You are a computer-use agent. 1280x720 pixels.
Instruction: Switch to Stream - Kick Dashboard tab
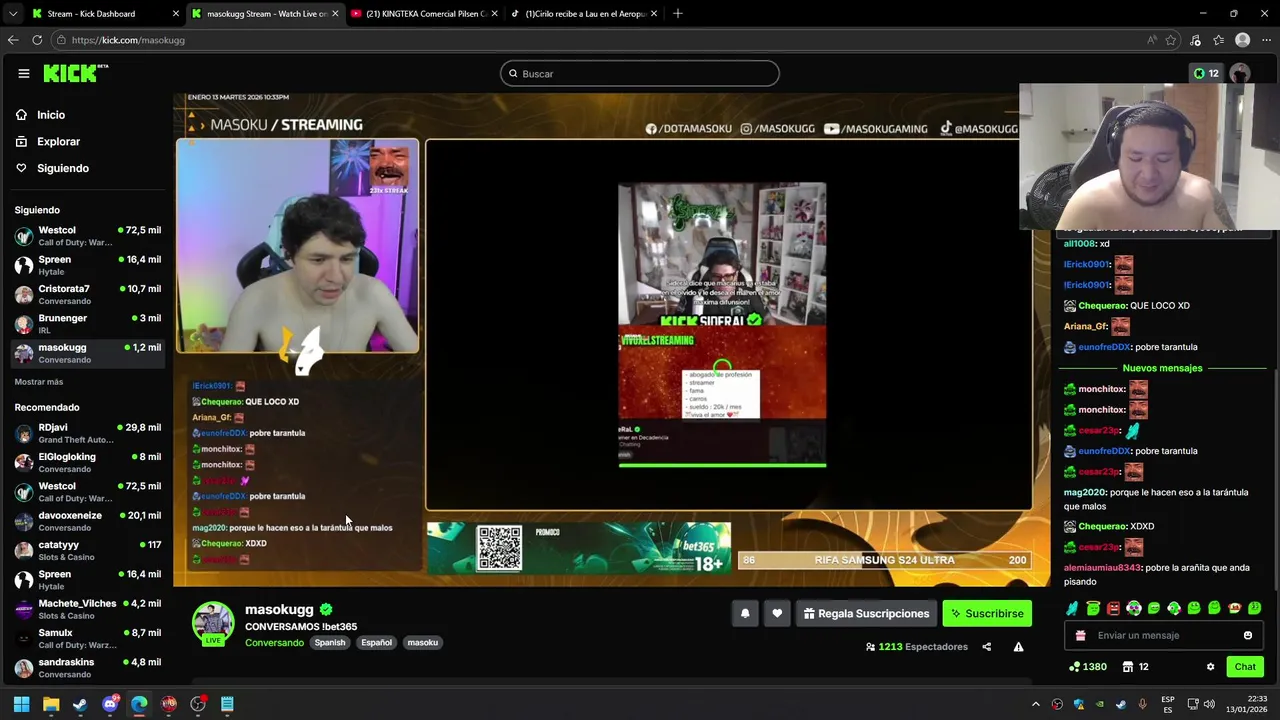pos(104,14)
